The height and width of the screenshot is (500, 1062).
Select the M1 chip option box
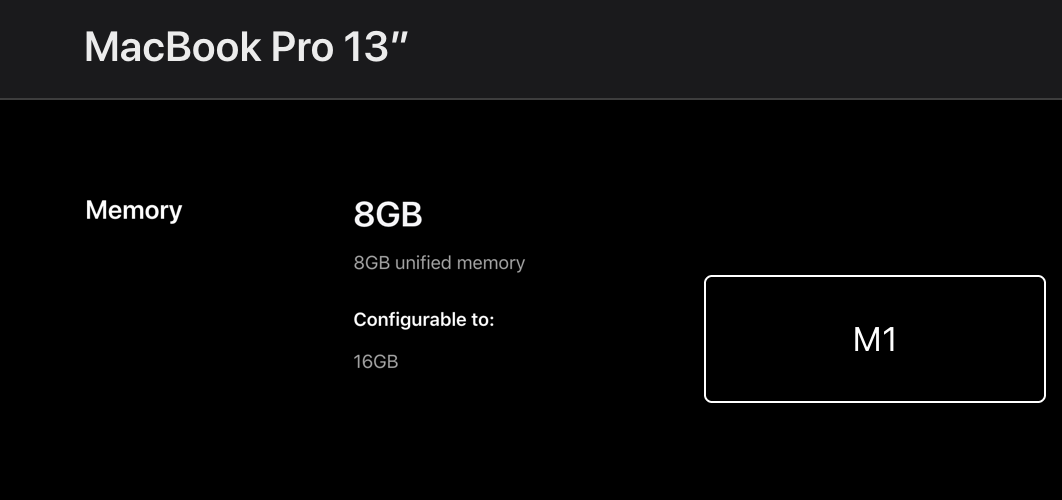click(874, 339)
